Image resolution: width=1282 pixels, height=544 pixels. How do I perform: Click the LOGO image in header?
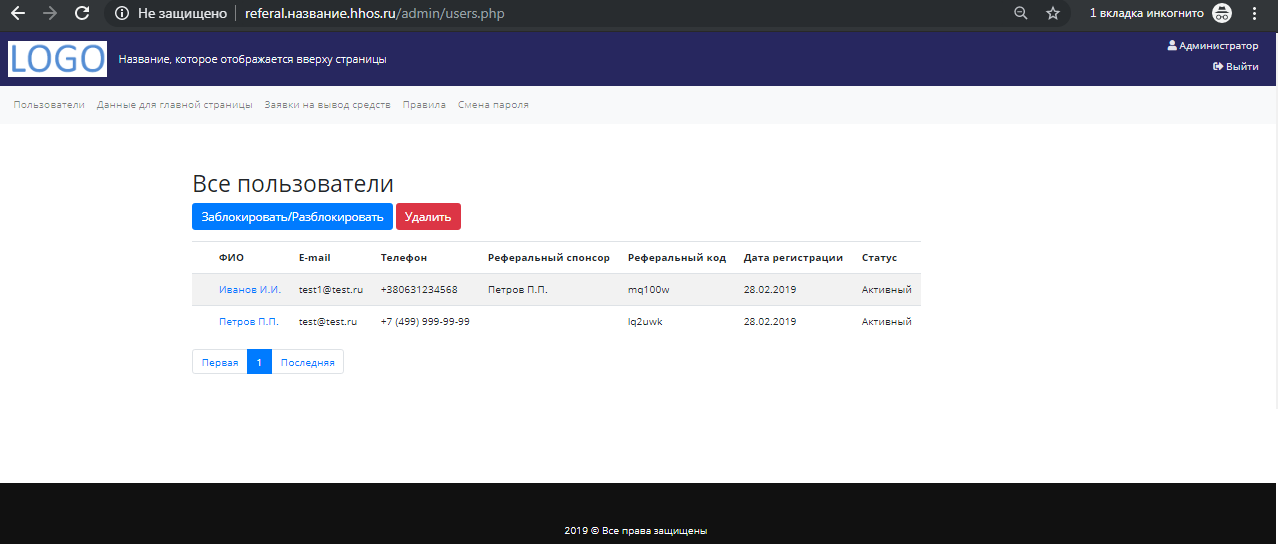[57, 59]
